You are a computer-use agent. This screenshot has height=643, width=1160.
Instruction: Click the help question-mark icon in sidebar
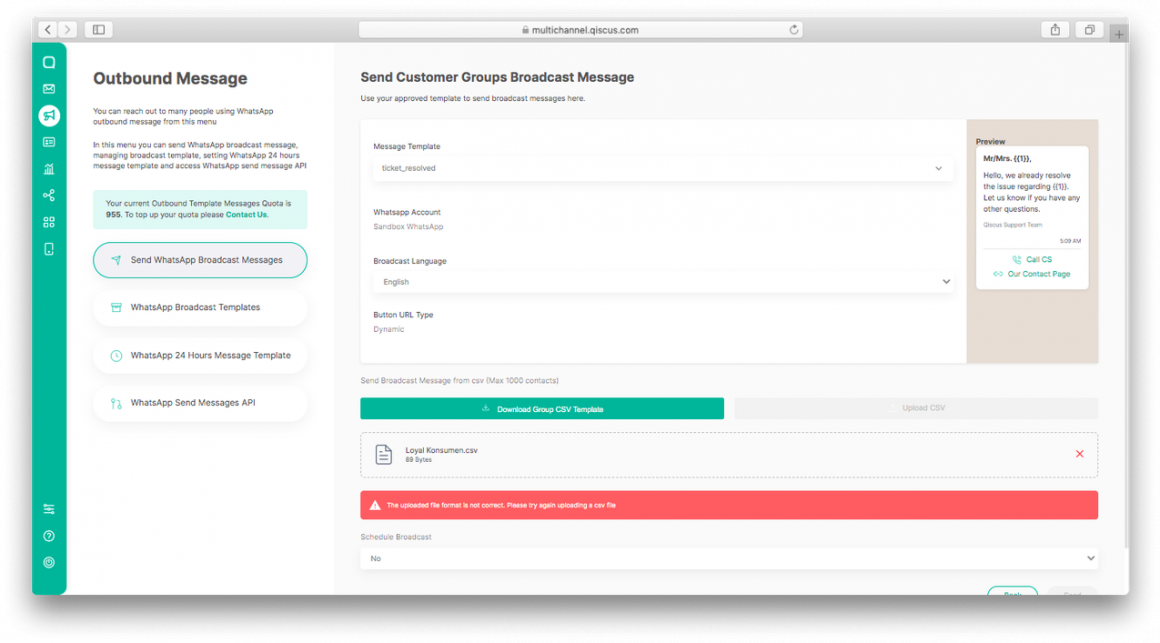(x=48, y=535)
